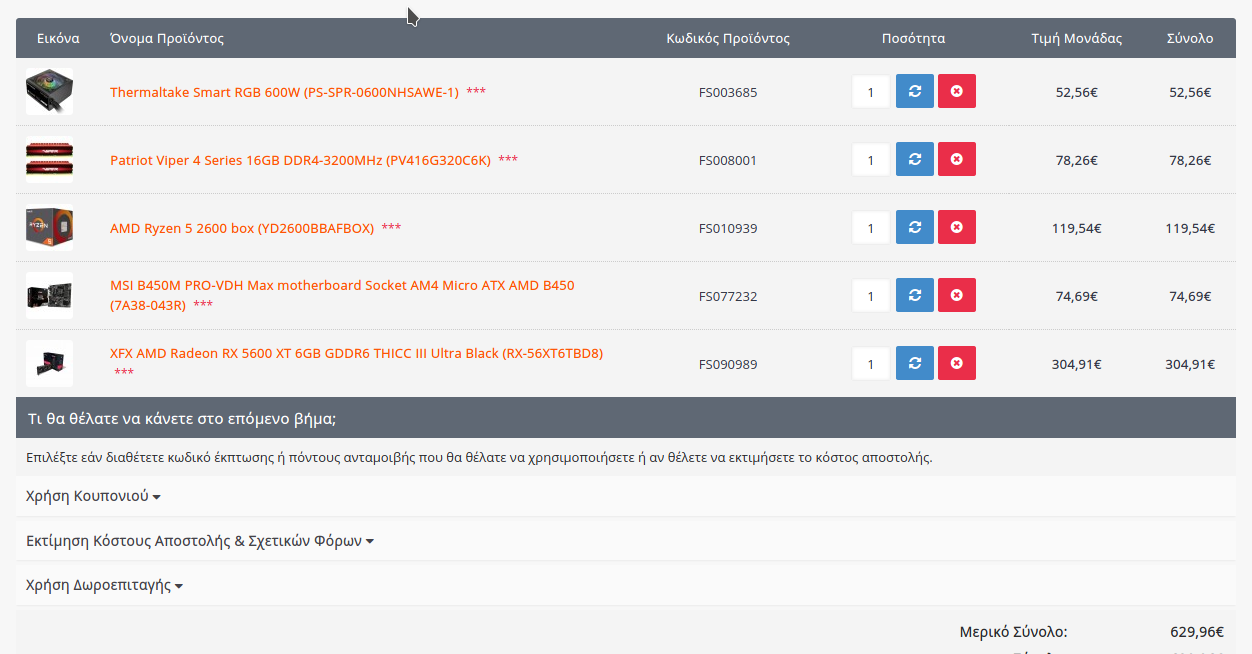
Task: Open AMD Ryzen 5 2600 box product link
Action: pyautogui.click(x=242, y=228)
